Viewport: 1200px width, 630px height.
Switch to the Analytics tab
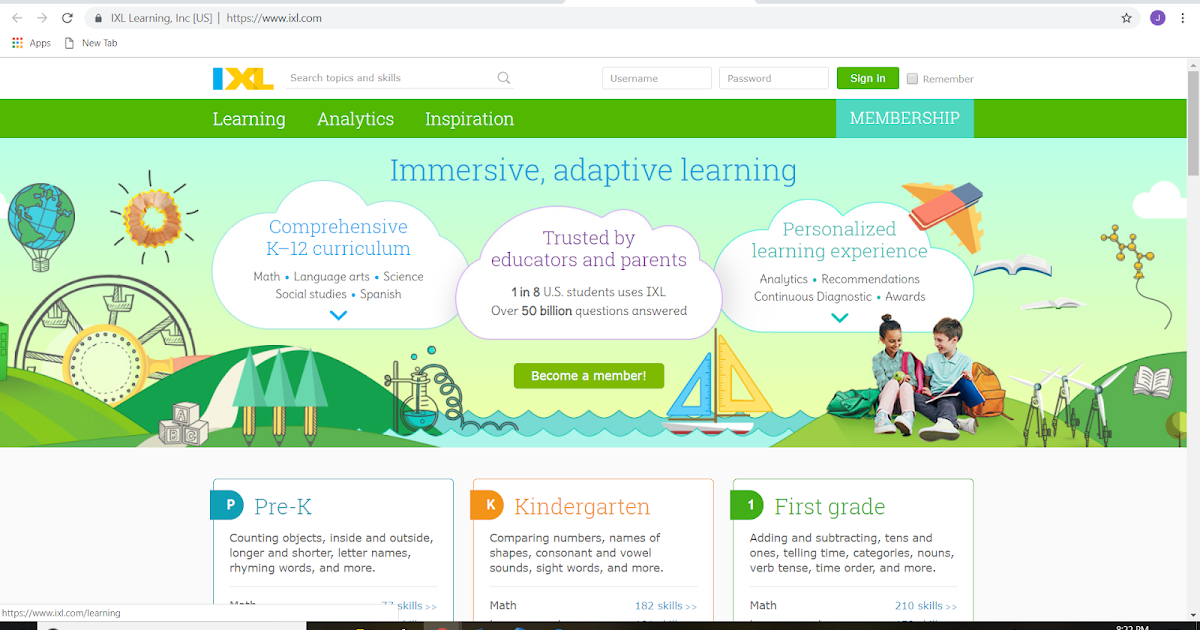(x=355, y=118)
